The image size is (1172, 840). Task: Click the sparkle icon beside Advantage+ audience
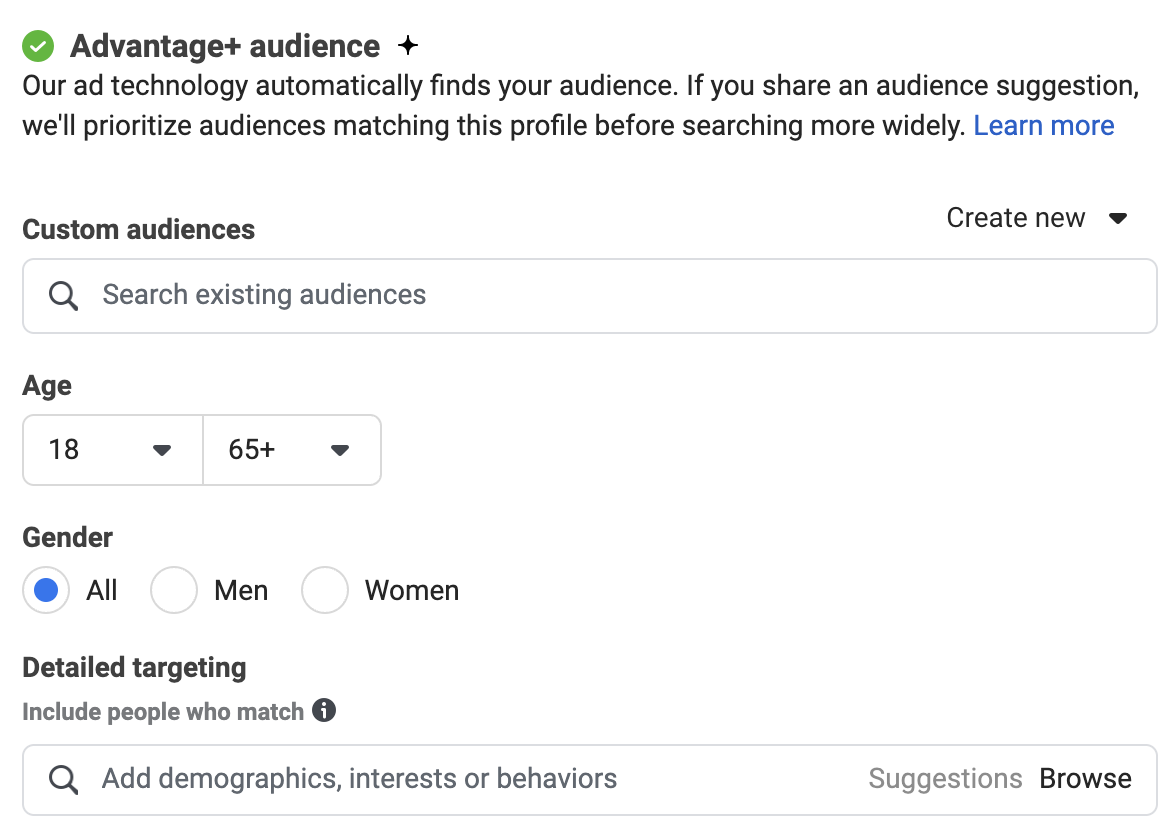pos(407,46)
